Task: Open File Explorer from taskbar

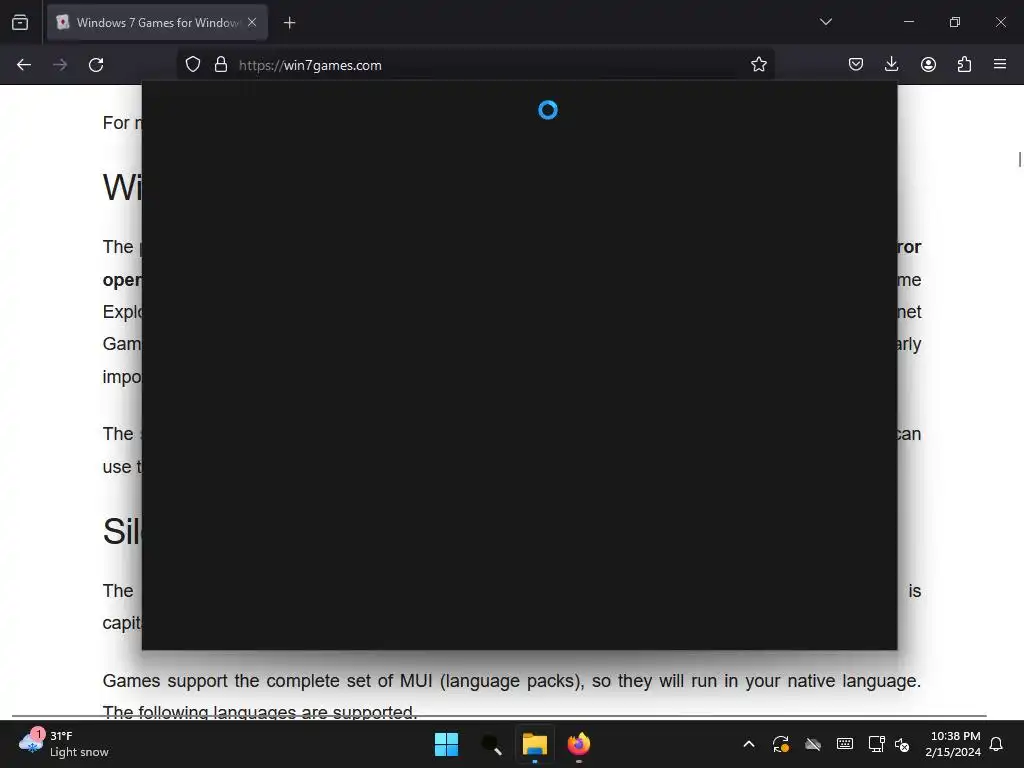Action: (x=535, y=744)
